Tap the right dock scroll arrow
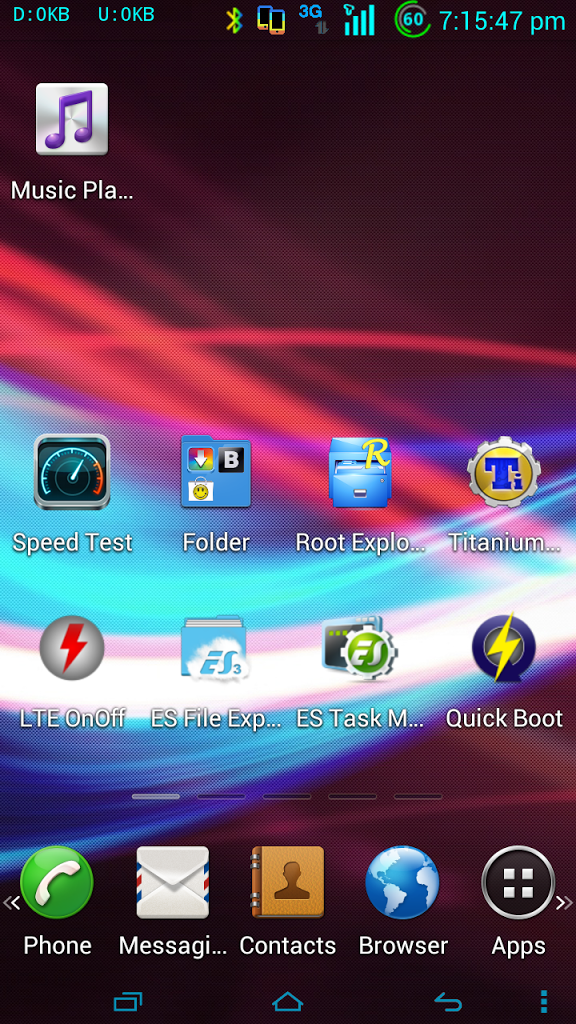The image size is (576, 1024). (x=565, y=903)
